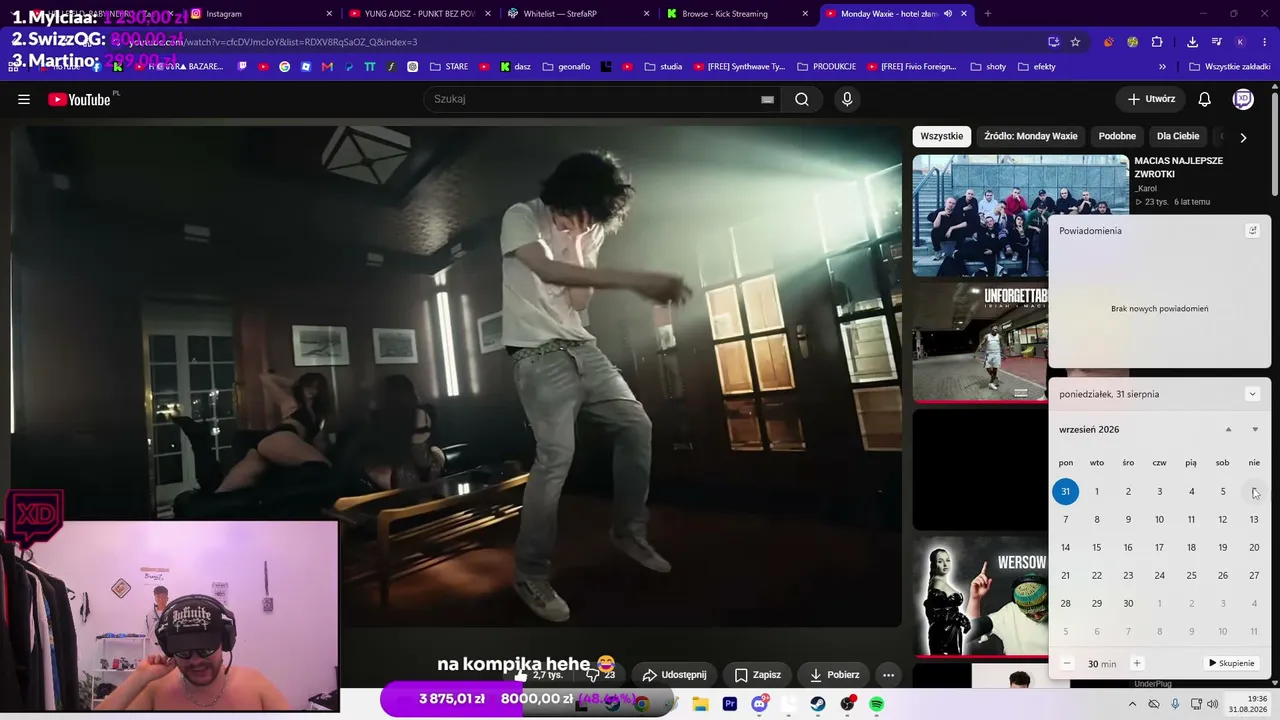Select day 24 in the calendar

[x=1160, y=575]
